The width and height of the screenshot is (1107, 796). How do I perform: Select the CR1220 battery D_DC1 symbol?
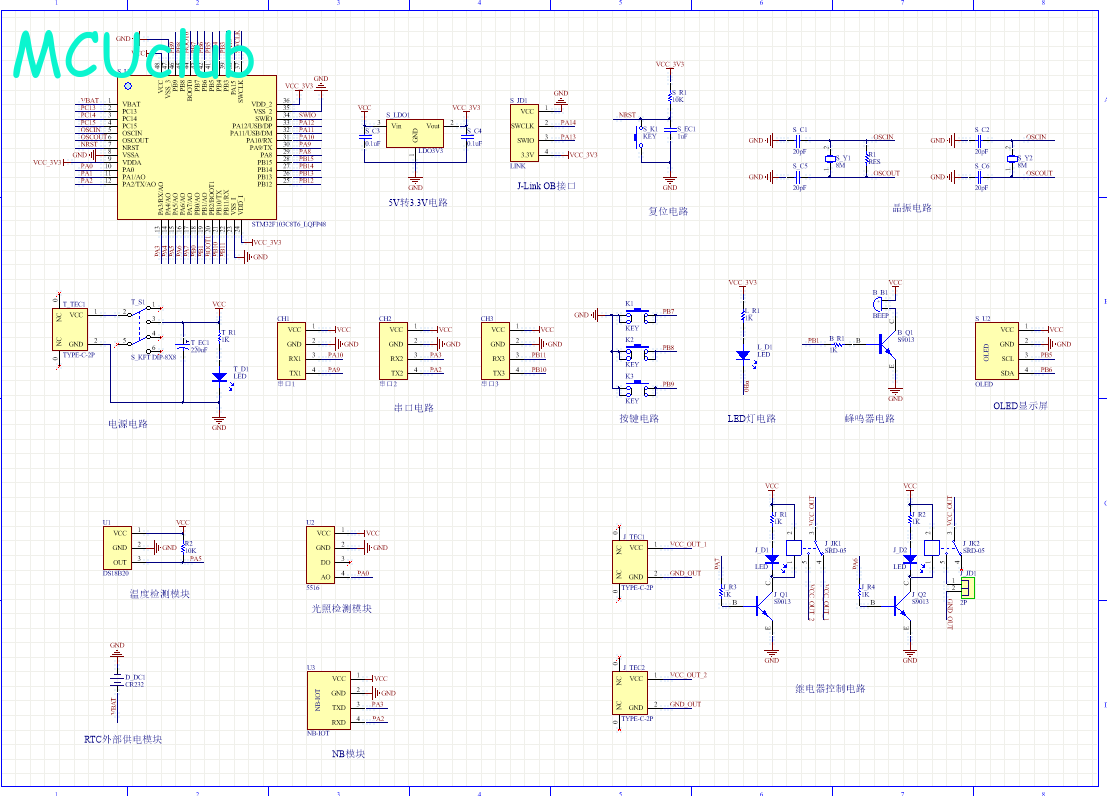coord(116,680)
